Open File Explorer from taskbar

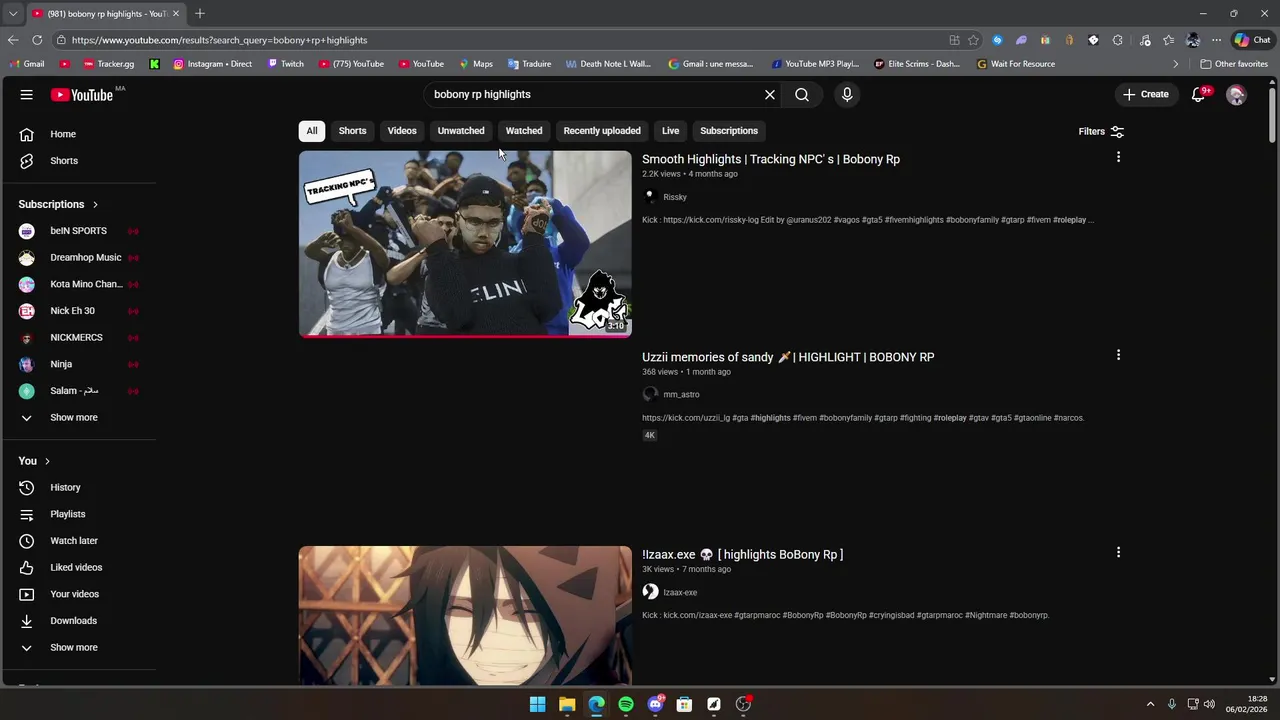click(567, 704)
